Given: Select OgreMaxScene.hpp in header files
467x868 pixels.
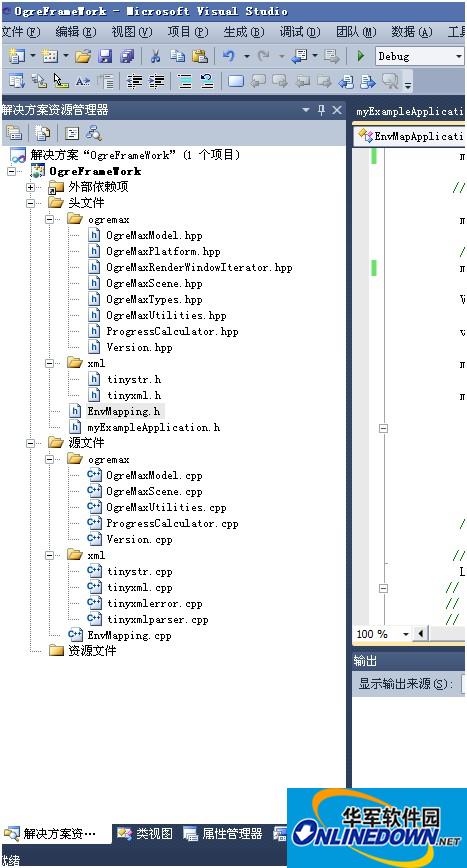Looking at the screenshot, I should click(154, 283).
